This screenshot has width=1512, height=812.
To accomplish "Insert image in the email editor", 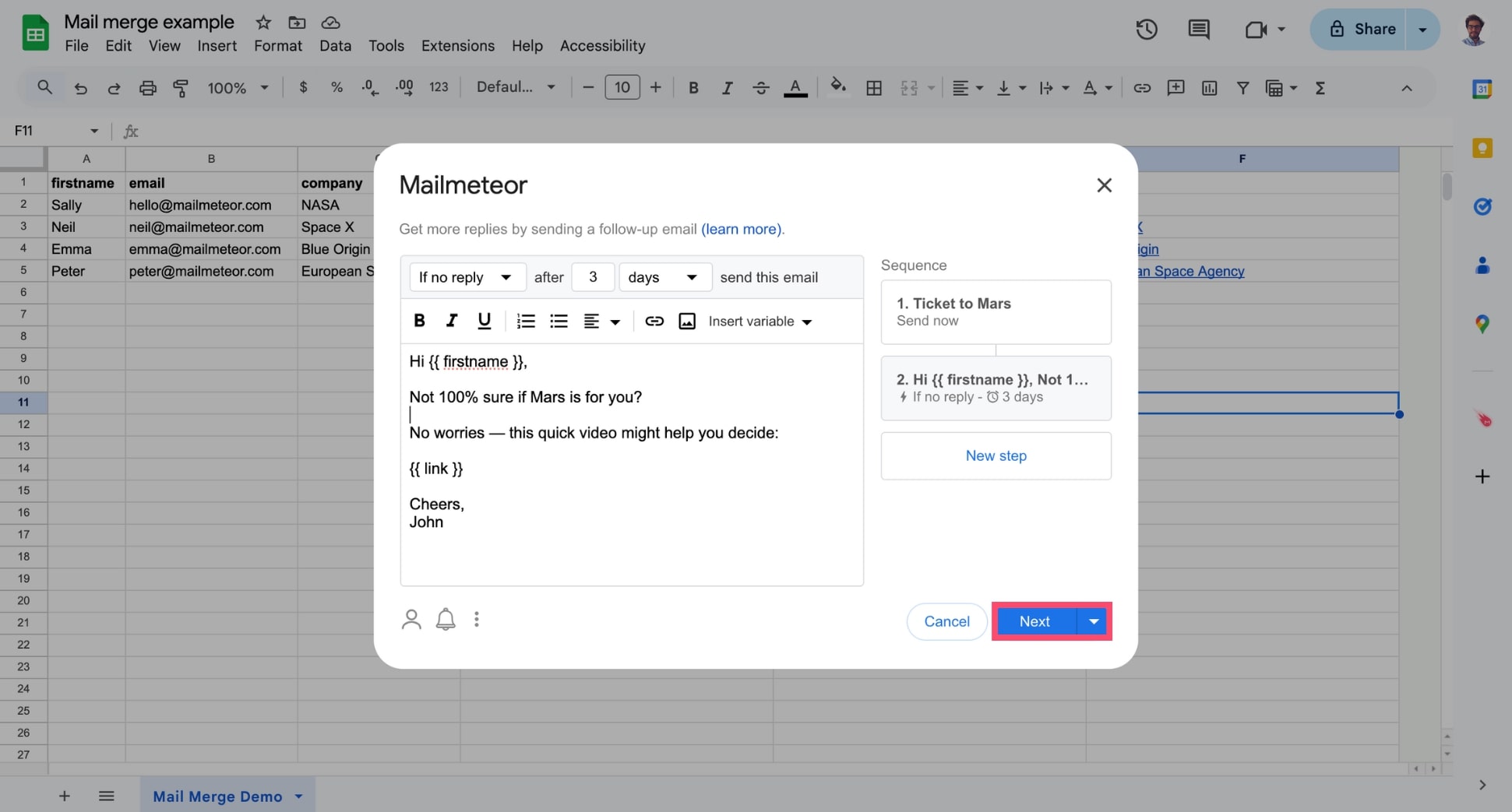I will tap(687, 321).
